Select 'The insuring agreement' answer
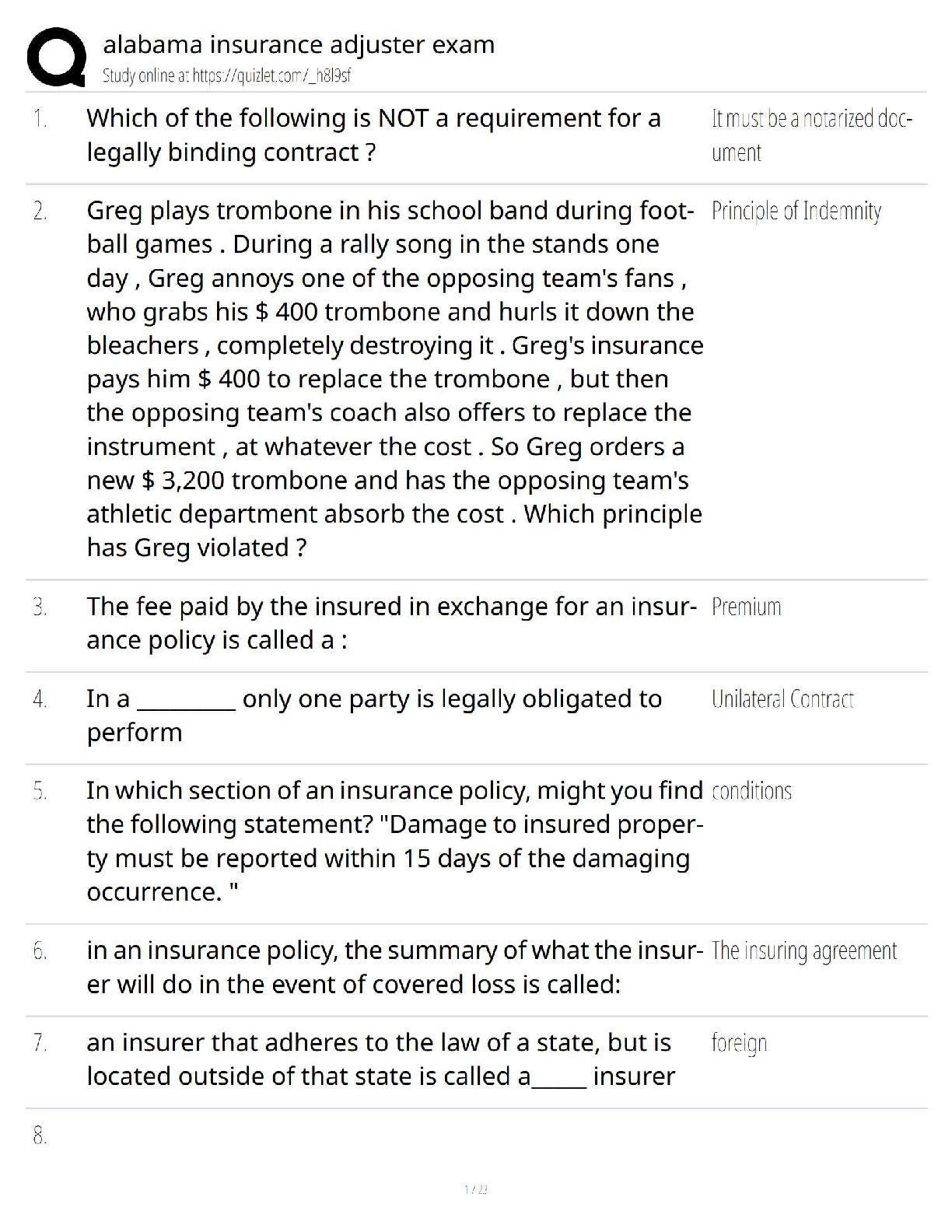 (x=804, y=950)
